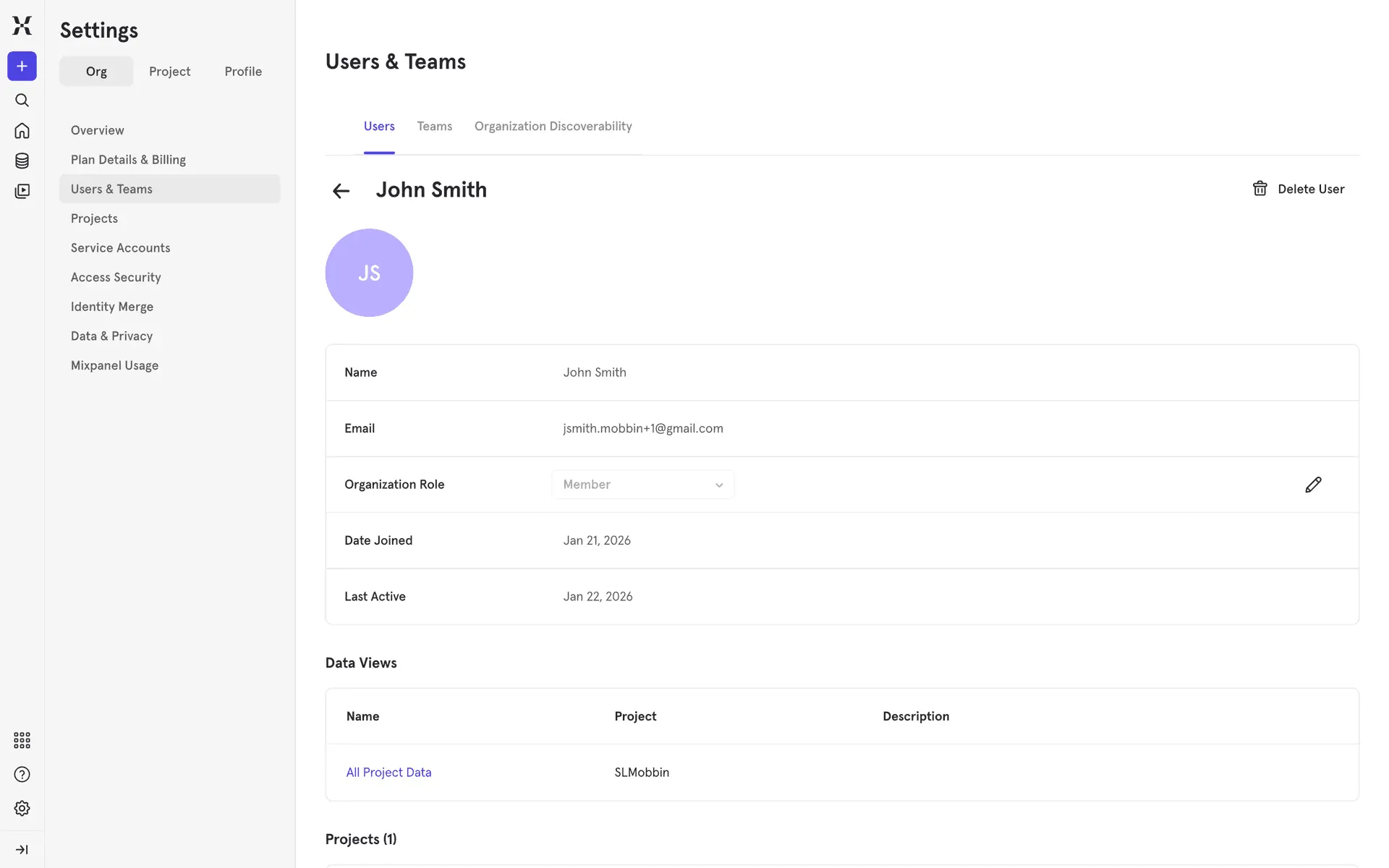Screen dimensions: 1389x868
Task: Navigate to Plan Details & Billing
Action: click(x=128, y=160)
